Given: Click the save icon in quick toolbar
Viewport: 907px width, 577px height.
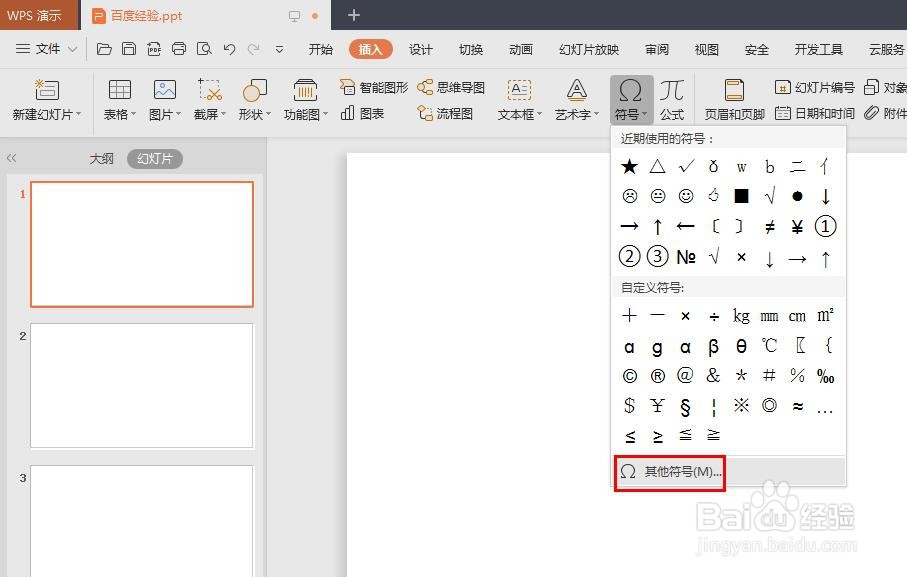Looking at the screenshot, I should point(129,49).
